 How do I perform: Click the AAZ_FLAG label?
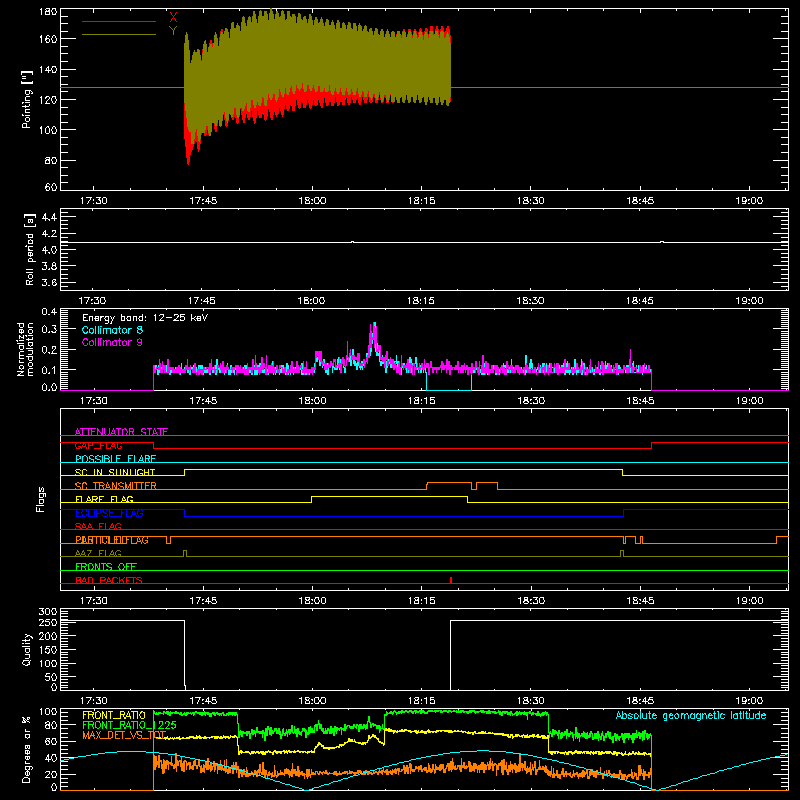point(98,554)
